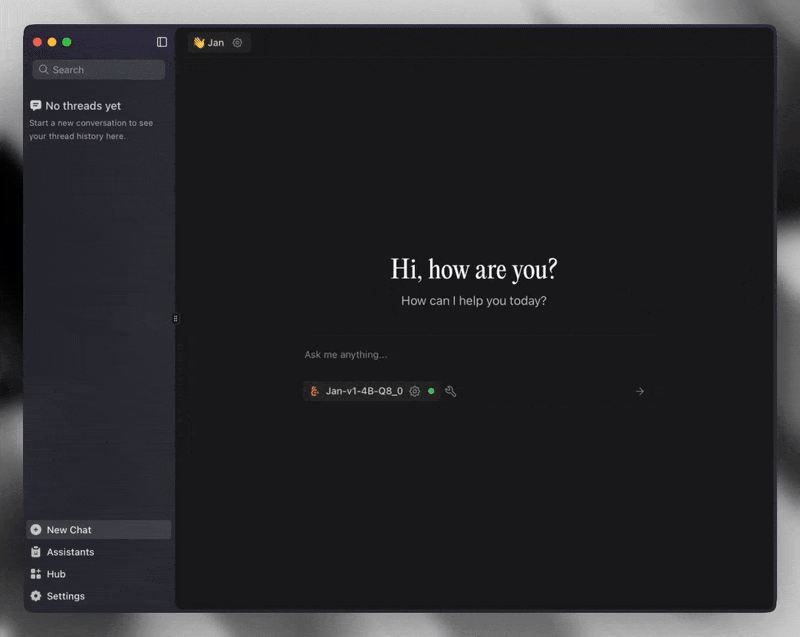Click the chat bubble threads icon
This screenshot has height=637, width=800.
[36, 105]
